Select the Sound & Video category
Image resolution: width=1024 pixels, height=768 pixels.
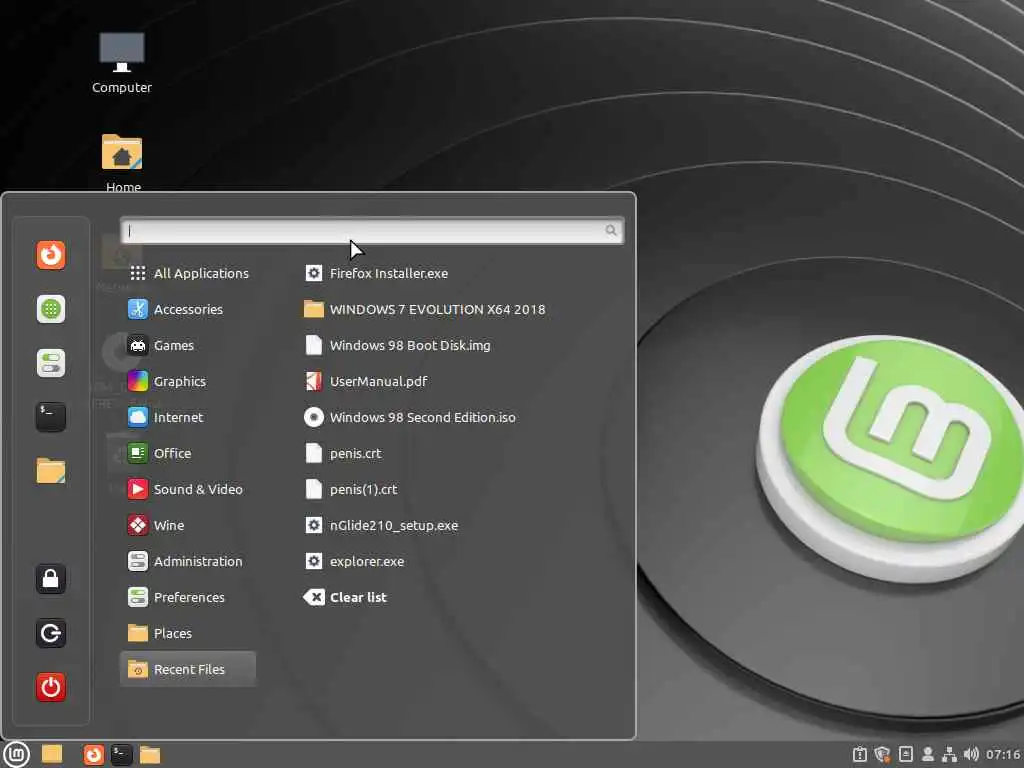click(x=188, y=489)
